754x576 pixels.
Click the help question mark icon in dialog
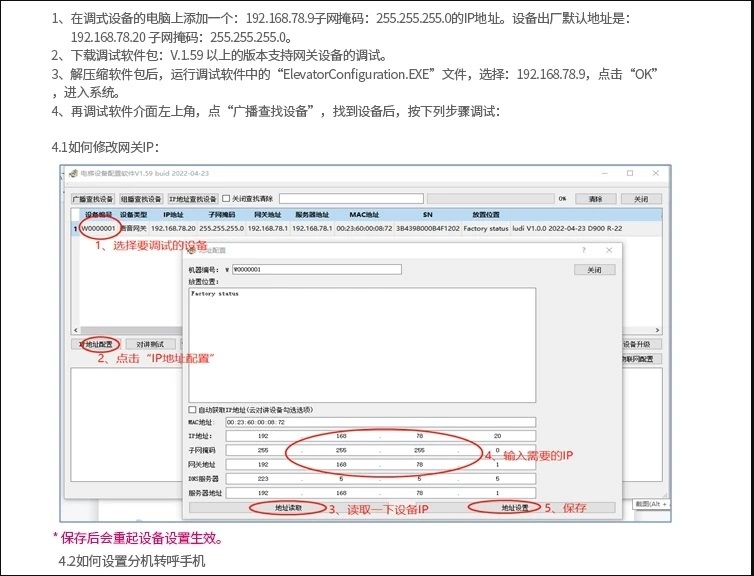(x=583, y=250)
